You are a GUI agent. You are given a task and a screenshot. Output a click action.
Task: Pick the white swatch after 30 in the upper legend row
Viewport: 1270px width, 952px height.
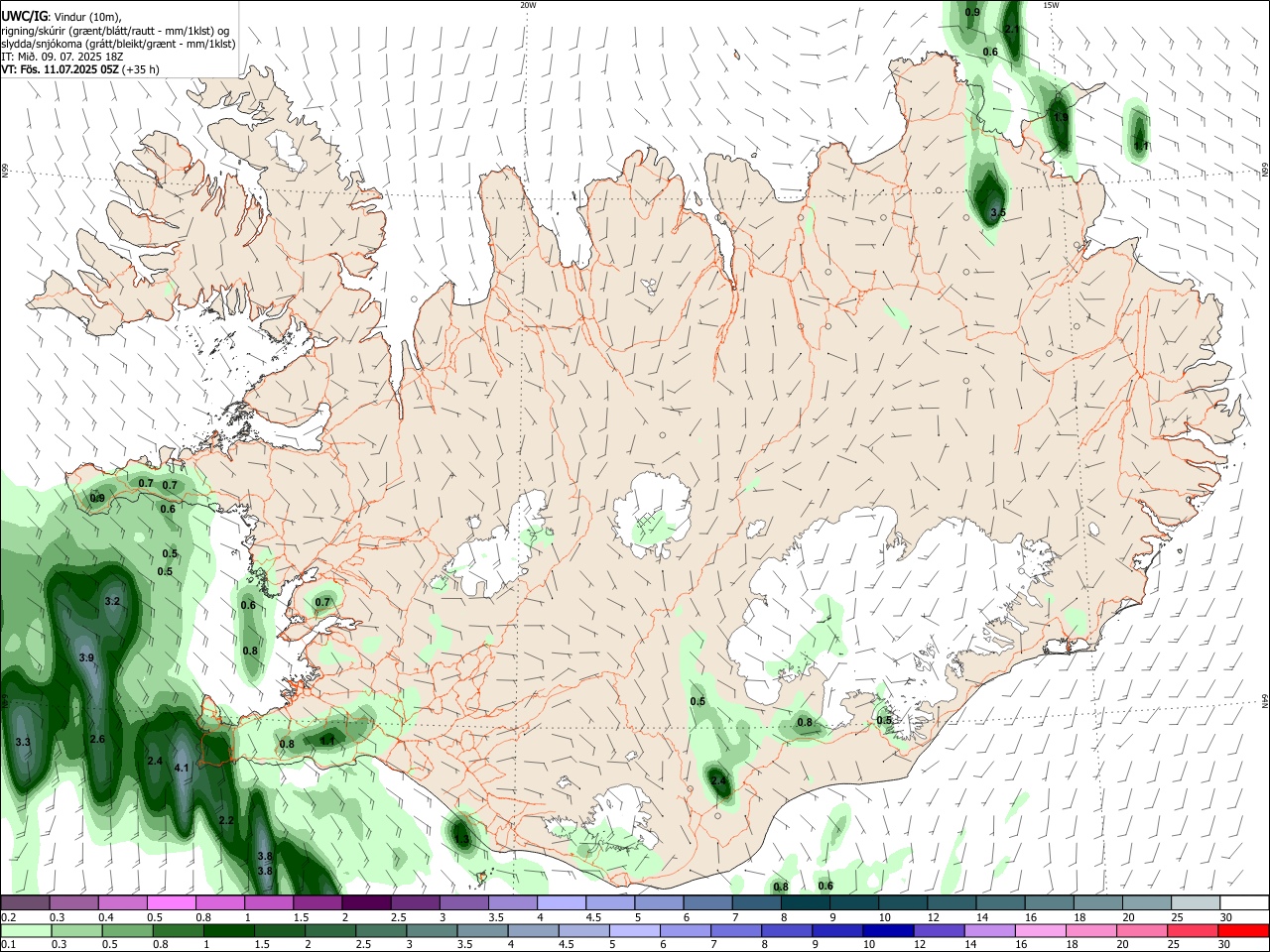click(x=1244, y=902)
